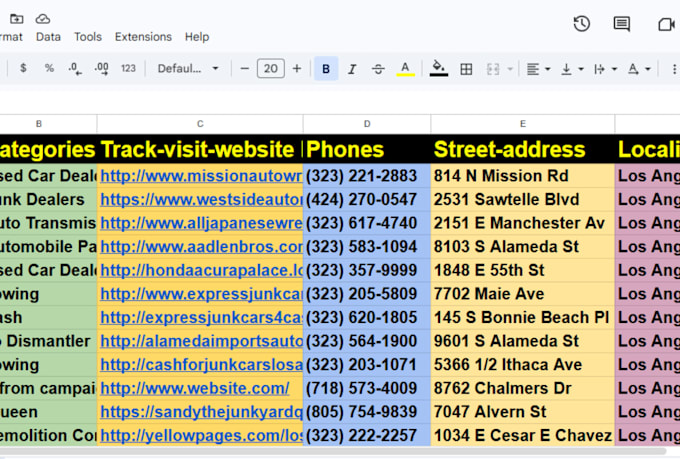Open the Default font dropdown
The width and height of the screenshot is (680, 459).
[188, 69]
